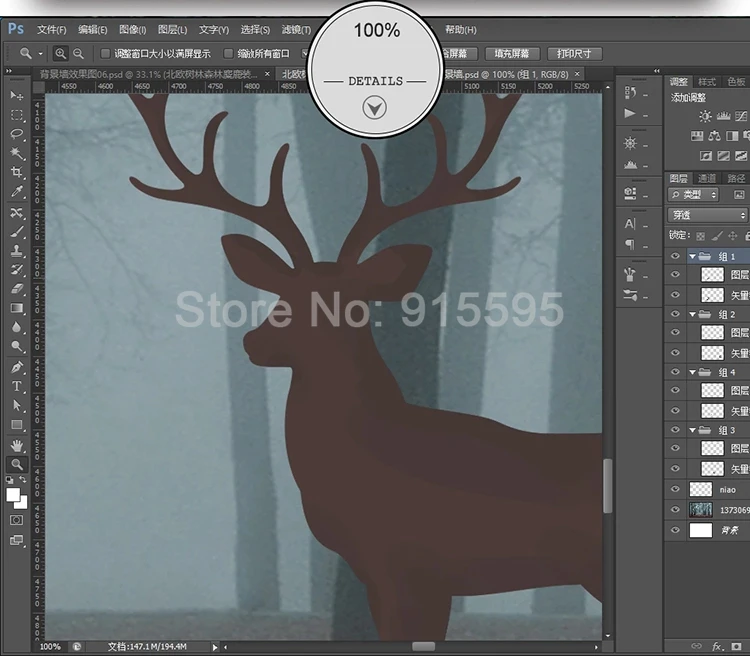Select the Lasso tool
750x666 pixels.
[x=17, y=134]
